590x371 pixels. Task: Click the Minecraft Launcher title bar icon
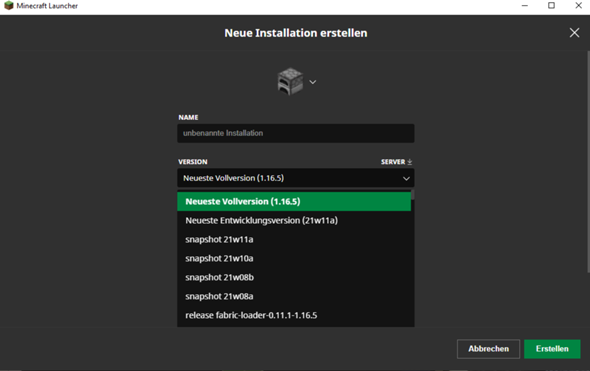pos(8,6)
